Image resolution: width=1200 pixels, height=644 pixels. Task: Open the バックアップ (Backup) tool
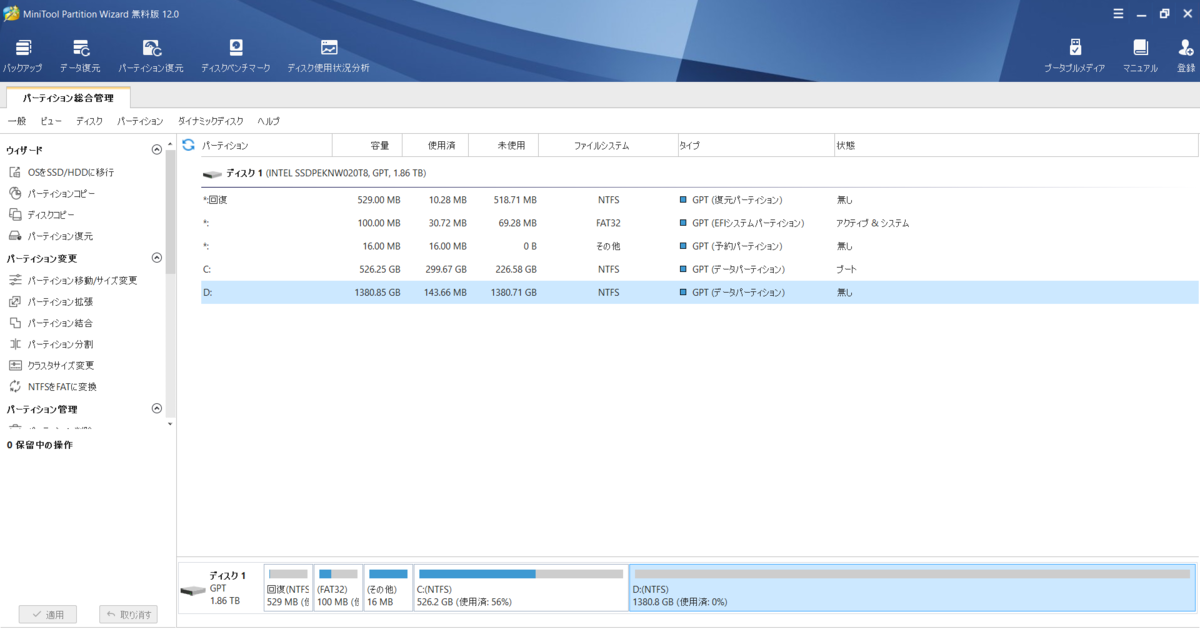[x=22, y=56]
